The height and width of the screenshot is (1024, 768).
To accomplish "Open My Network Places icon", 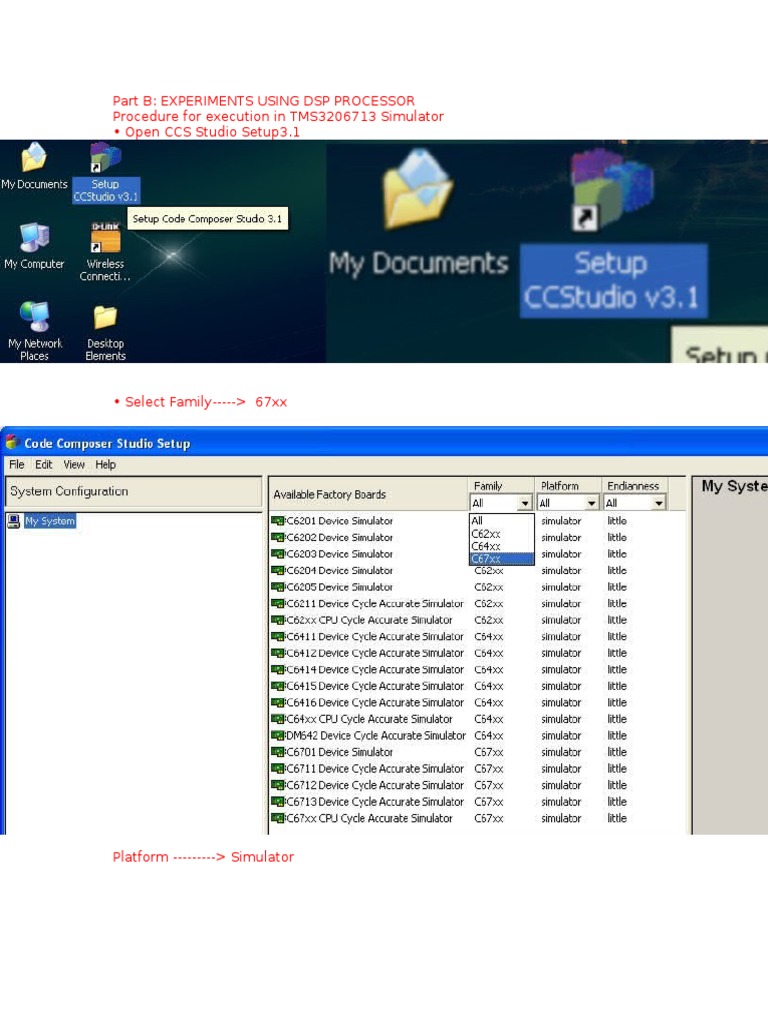I will point(34,320).
